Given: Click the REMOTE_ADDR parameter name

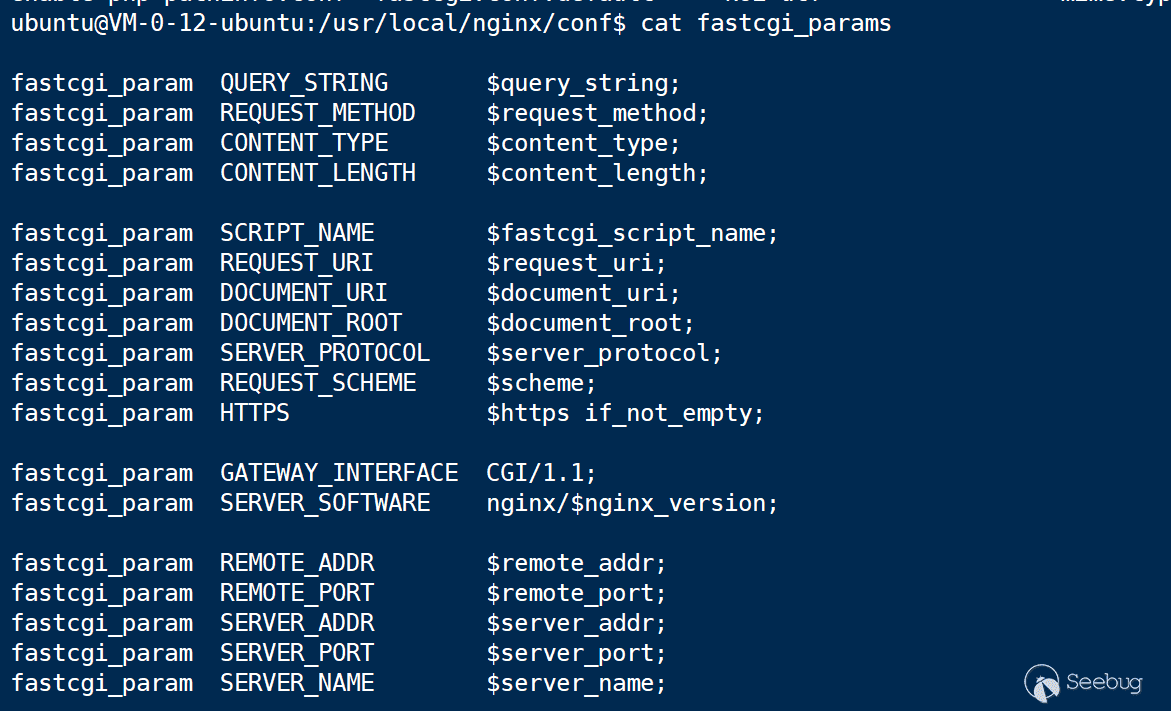Looking at the screenshot, I should [297, 563].
